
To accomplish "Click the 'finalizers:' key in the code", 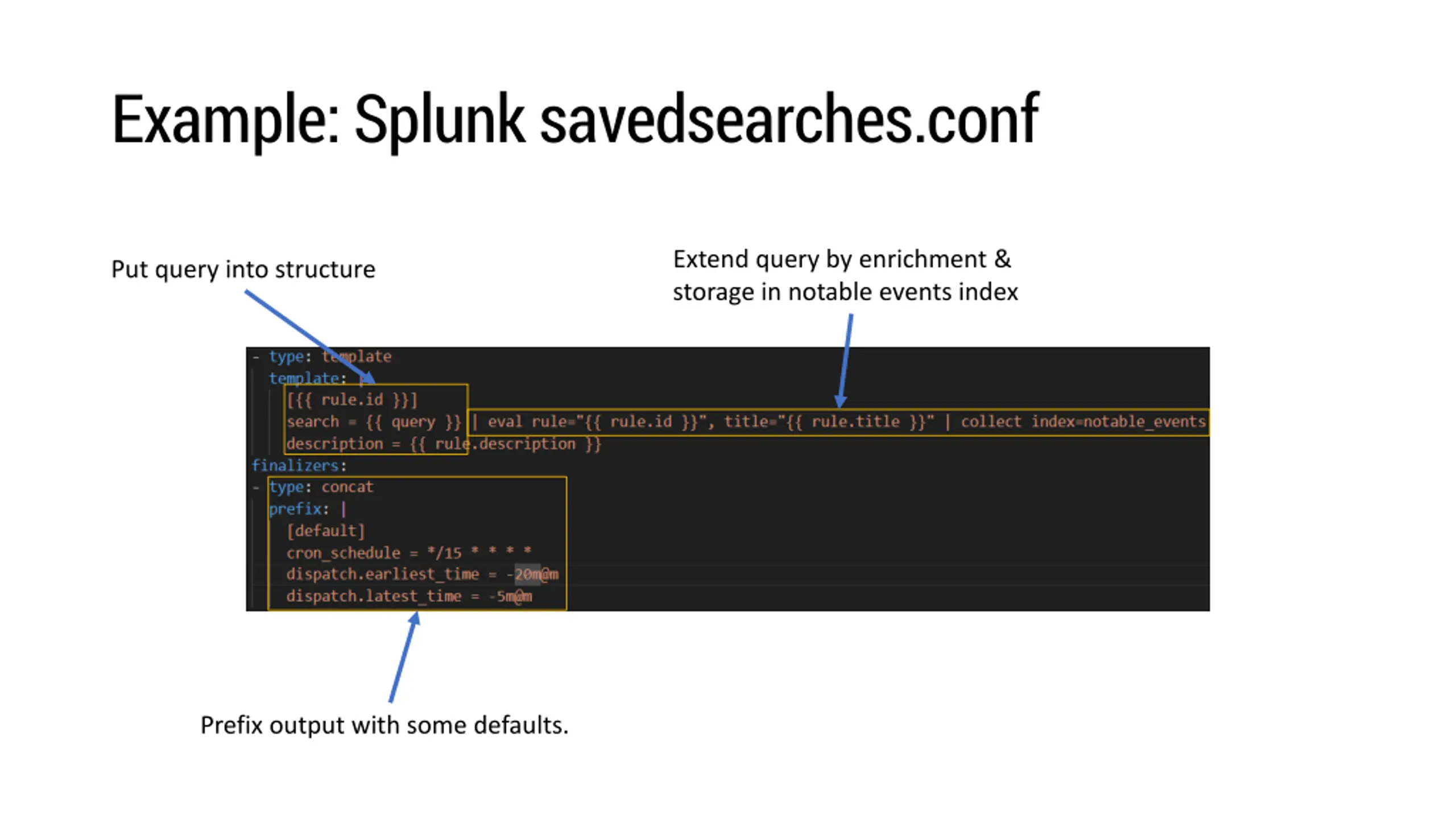I will pos(299,466).
